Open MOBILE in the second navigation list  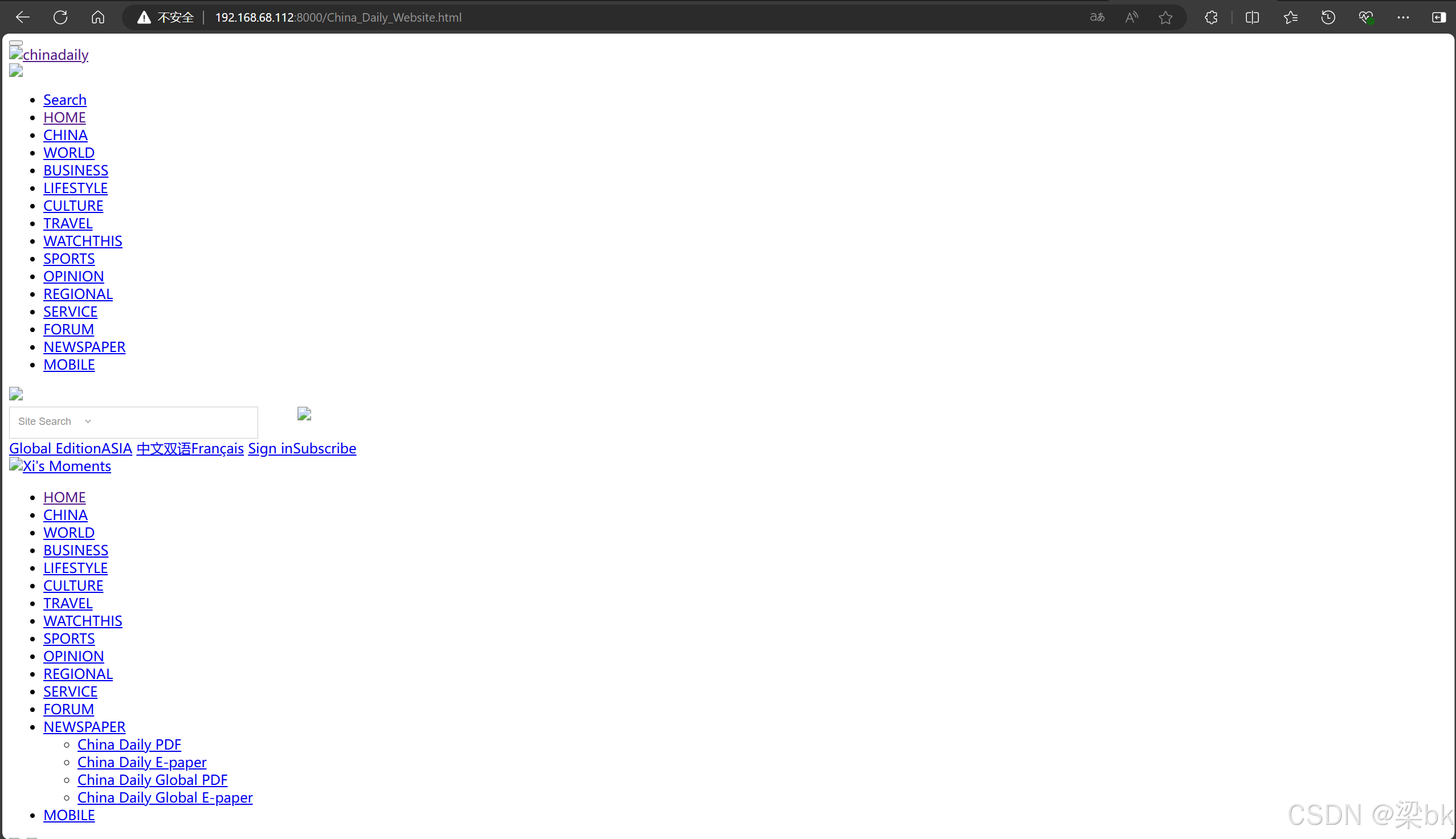(x=68, y=816)
